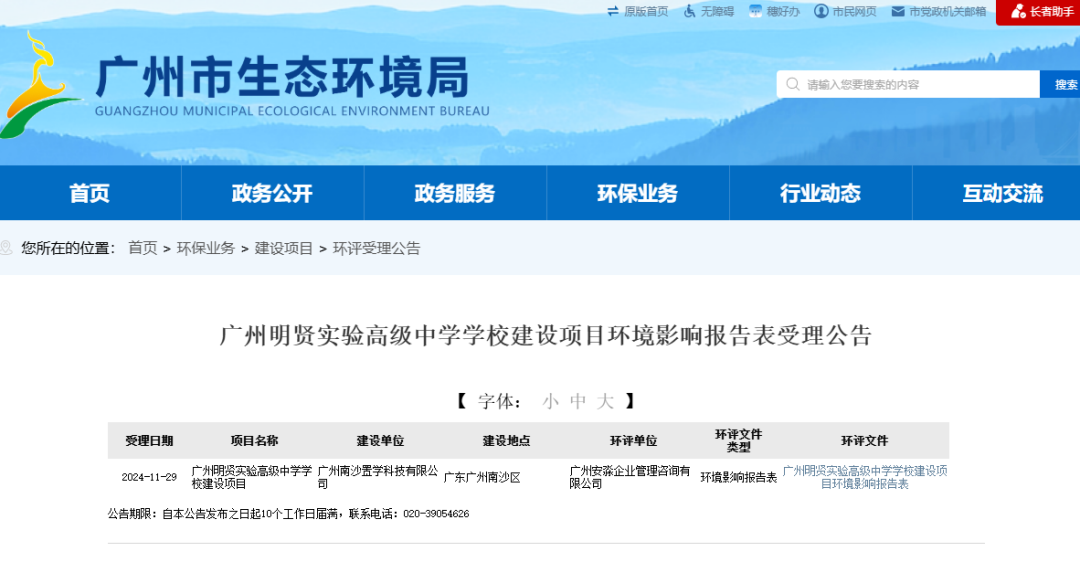Image resolution: width=1080 pixels, height=562 pixels.
Task: Click the 市民网页 user icon
Action: pos(821,11)
